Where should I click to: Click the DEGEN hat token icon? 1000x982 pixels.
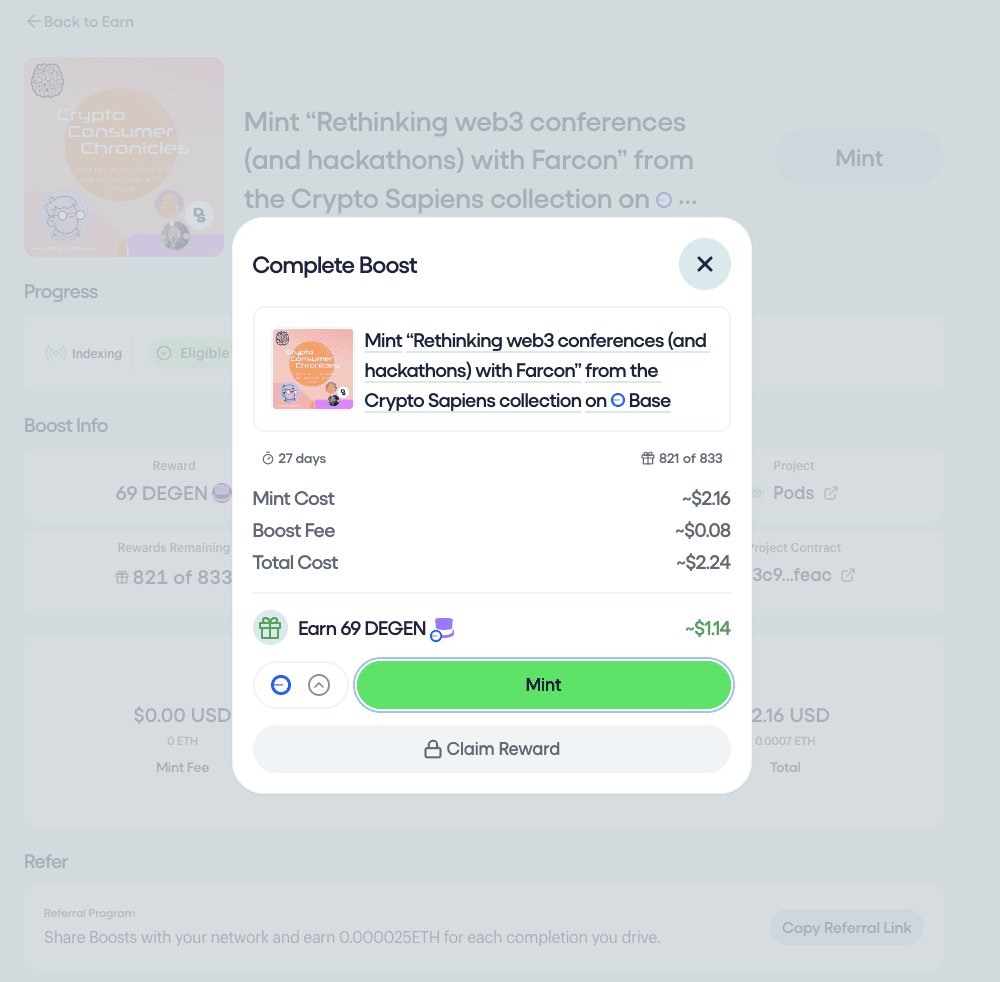(x=442, y=629)
